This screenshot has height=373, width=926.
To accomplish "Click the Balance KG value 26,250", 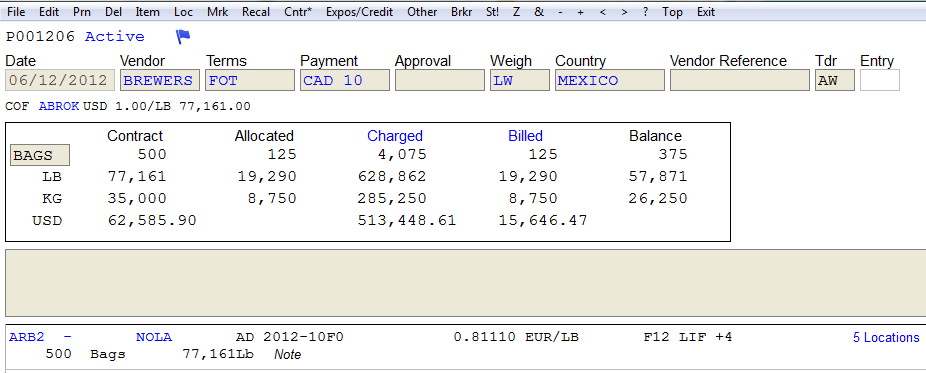I will pos(658,198).
